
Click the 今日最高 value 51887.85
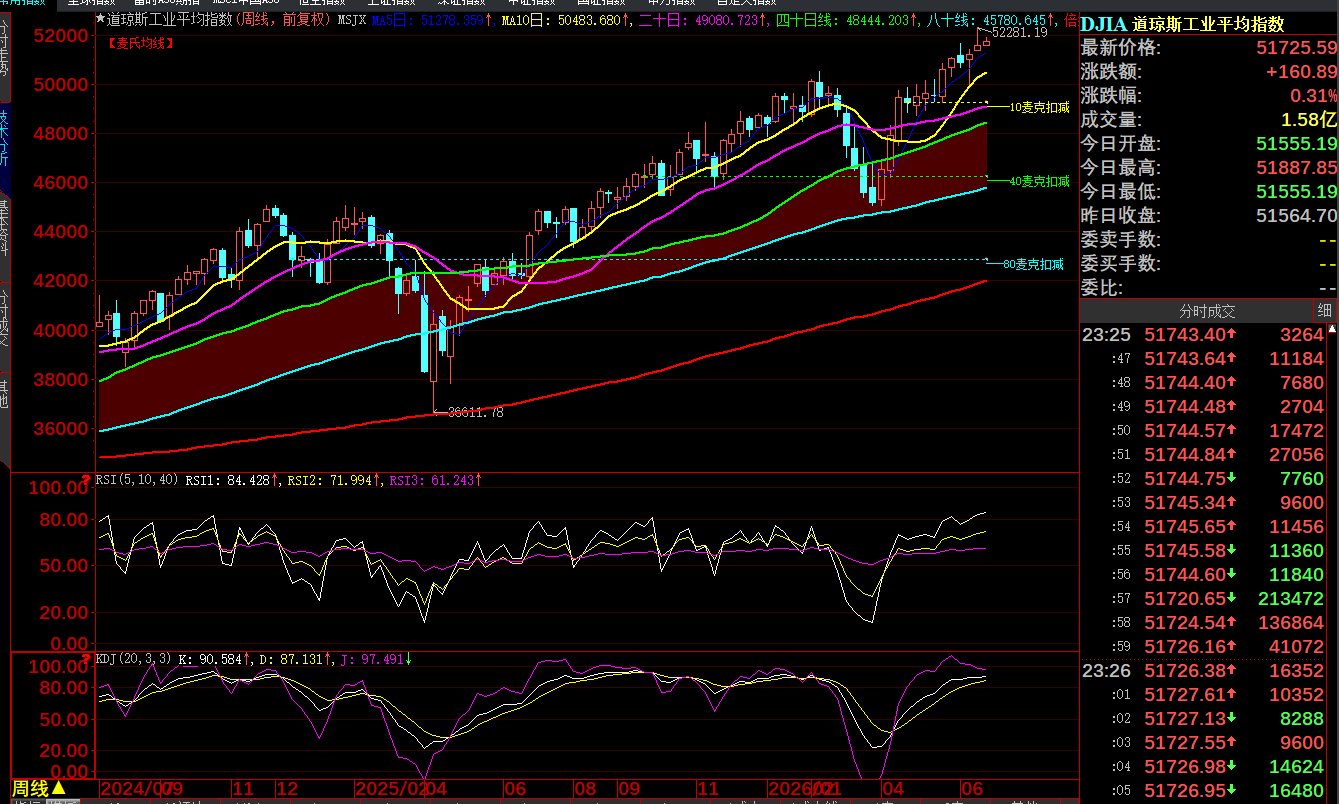(x=1296, y=168)
